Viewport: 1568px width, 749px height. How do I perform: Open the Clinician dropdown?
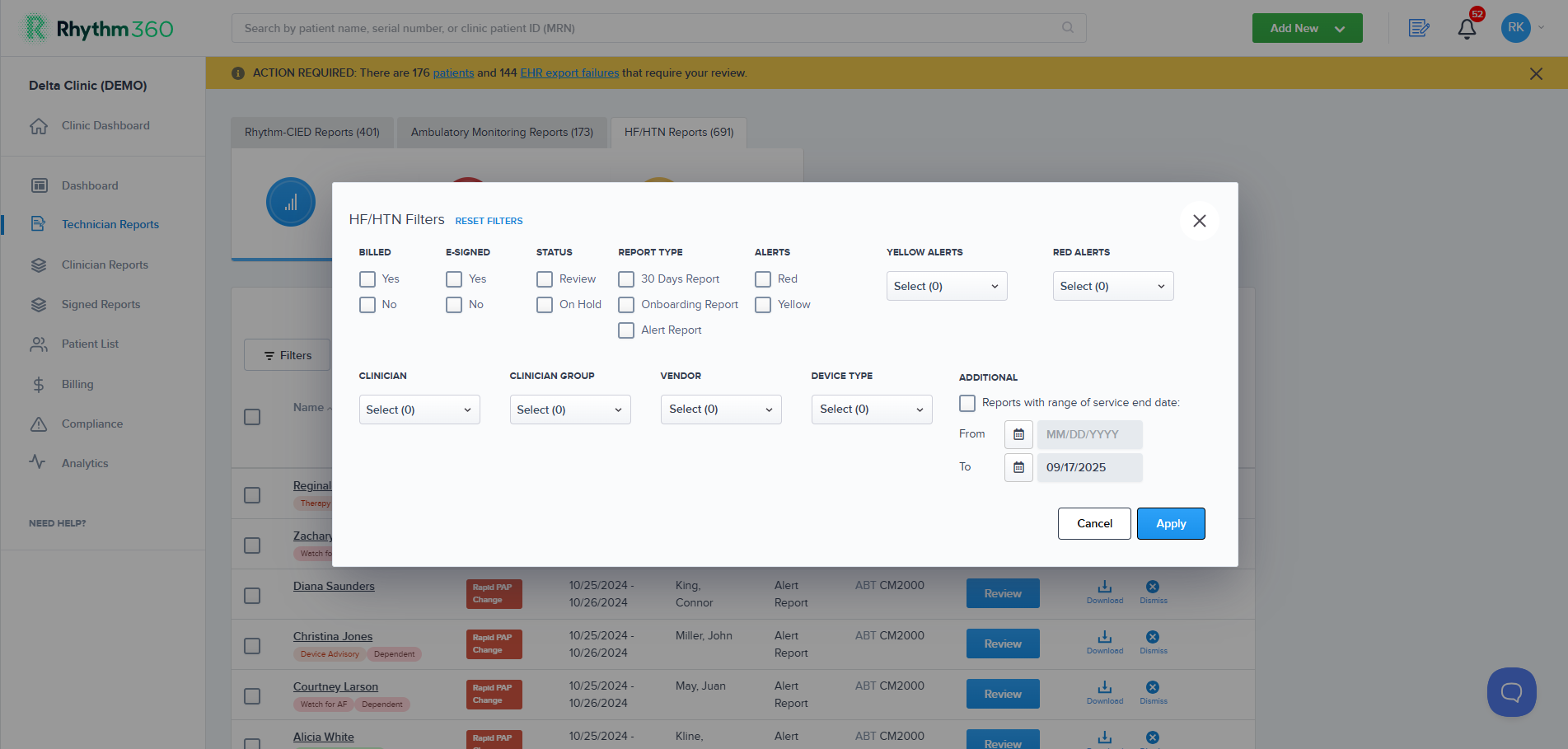(419, 410)
